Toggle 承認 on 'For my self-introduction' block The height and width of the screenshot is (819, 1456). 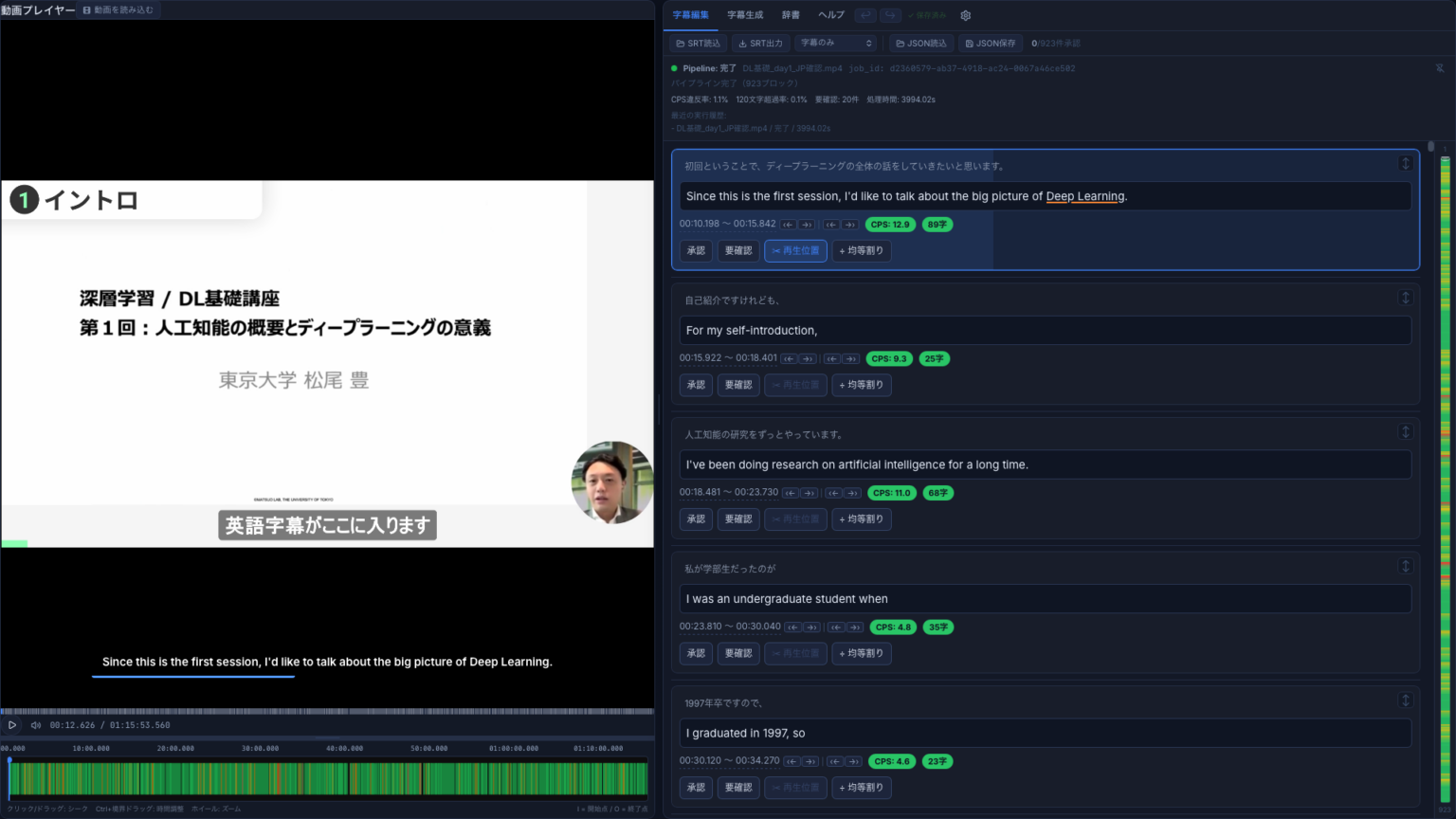(696, 385)
